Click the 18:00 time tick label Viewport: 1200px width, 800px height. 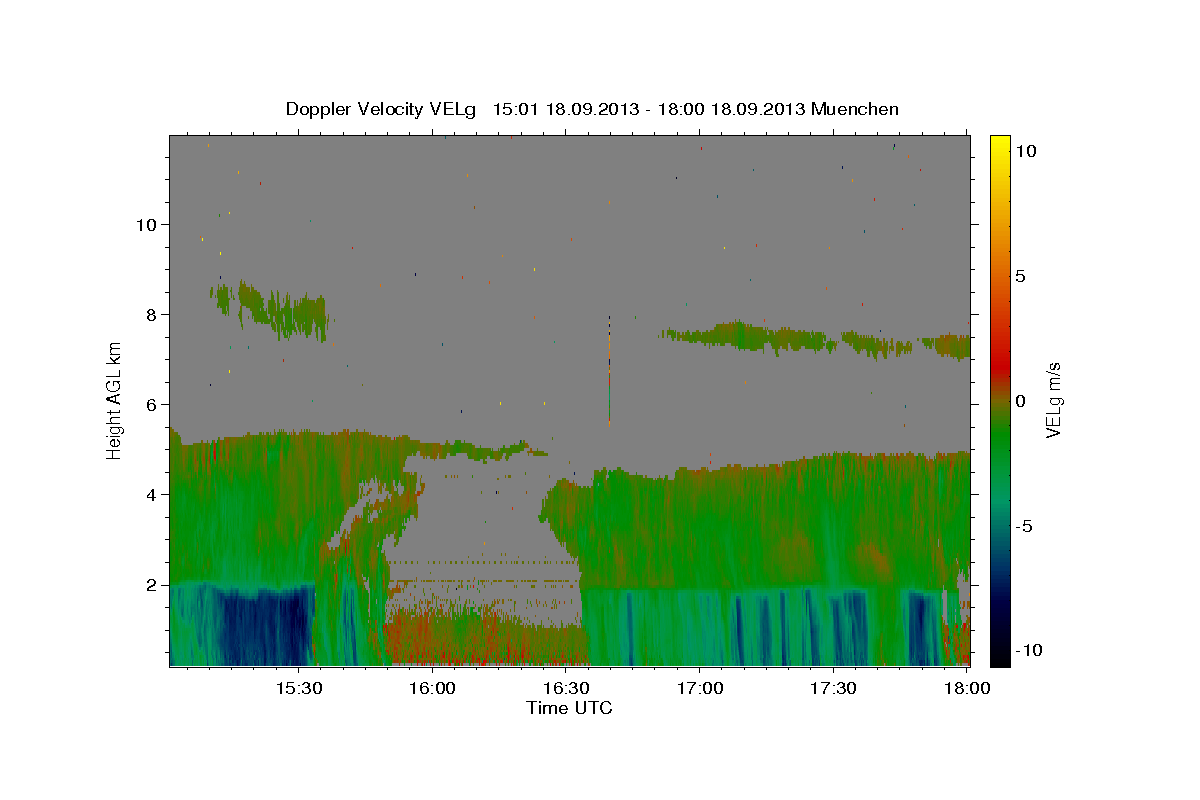[967, 689]
